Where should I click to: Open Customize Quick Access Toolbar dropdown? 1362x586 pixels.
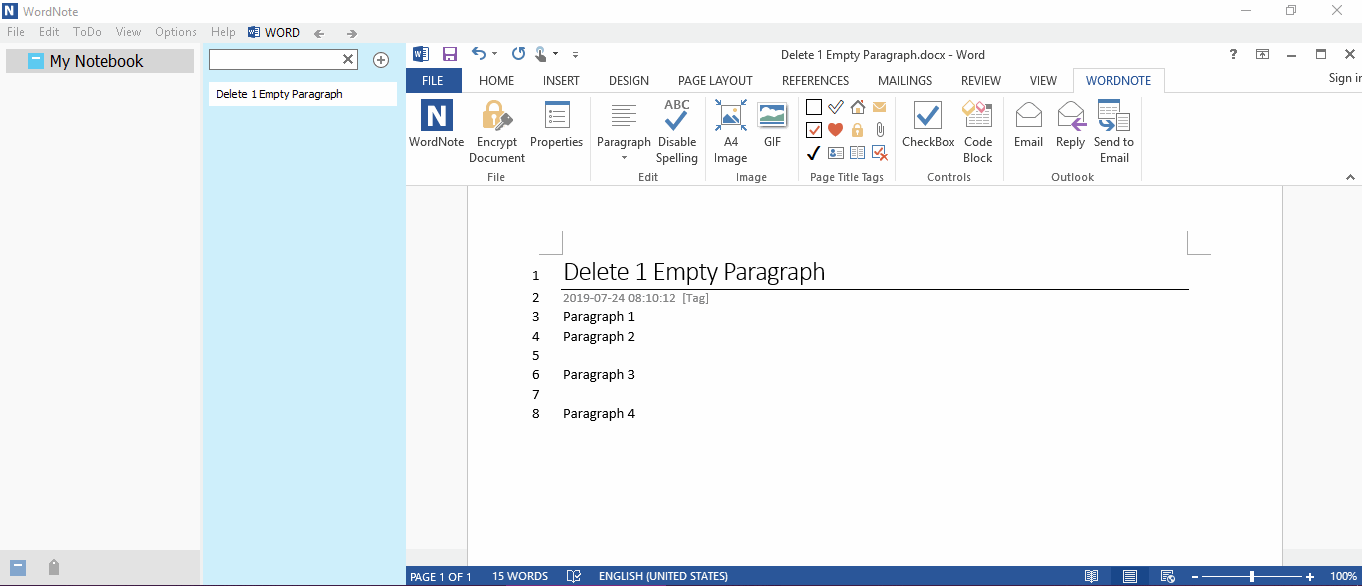click(x=576, y=54)
